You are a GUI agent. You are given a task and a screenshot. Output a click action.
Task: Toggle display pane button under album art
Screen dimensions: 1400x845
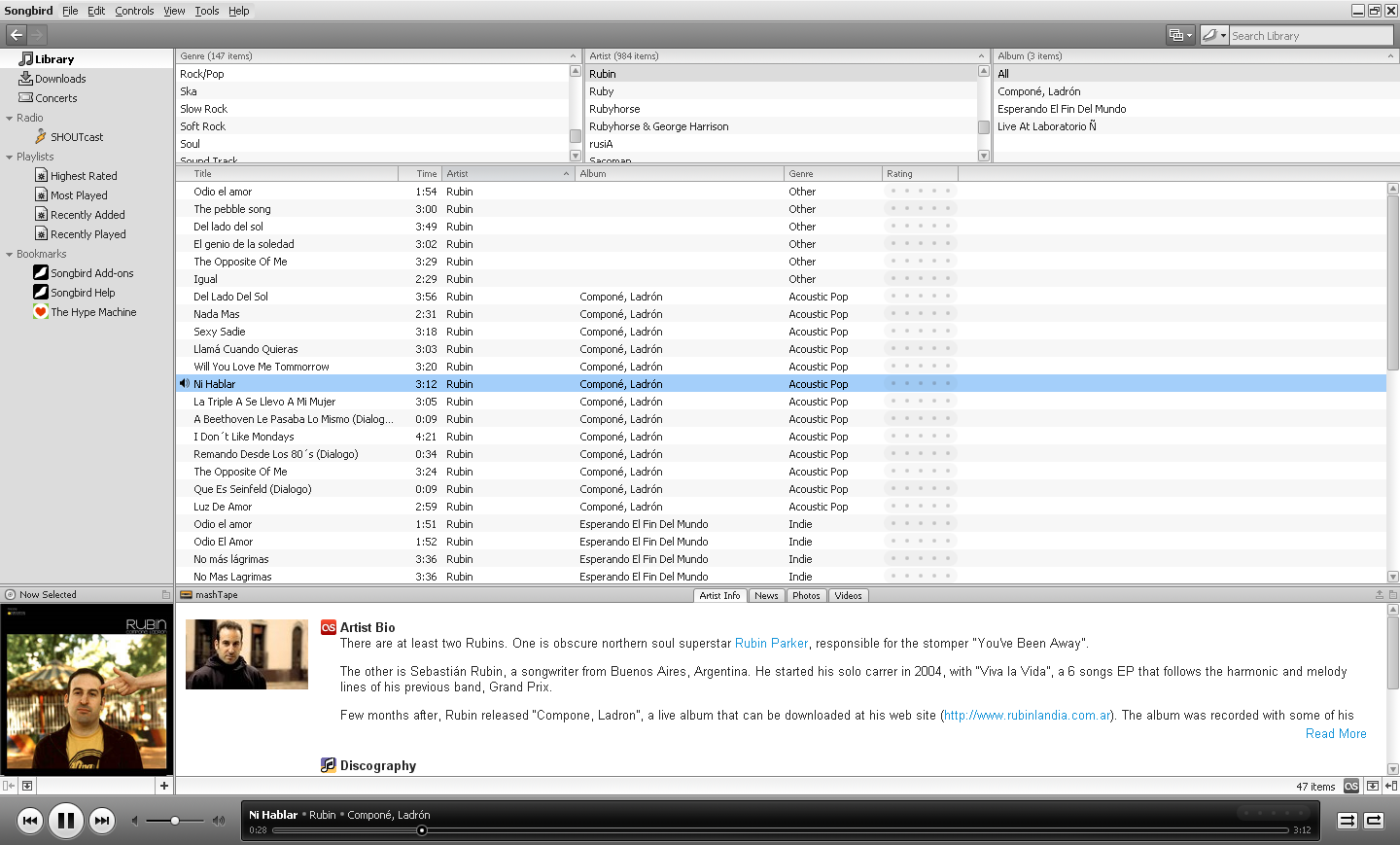[x=27, y=786]
